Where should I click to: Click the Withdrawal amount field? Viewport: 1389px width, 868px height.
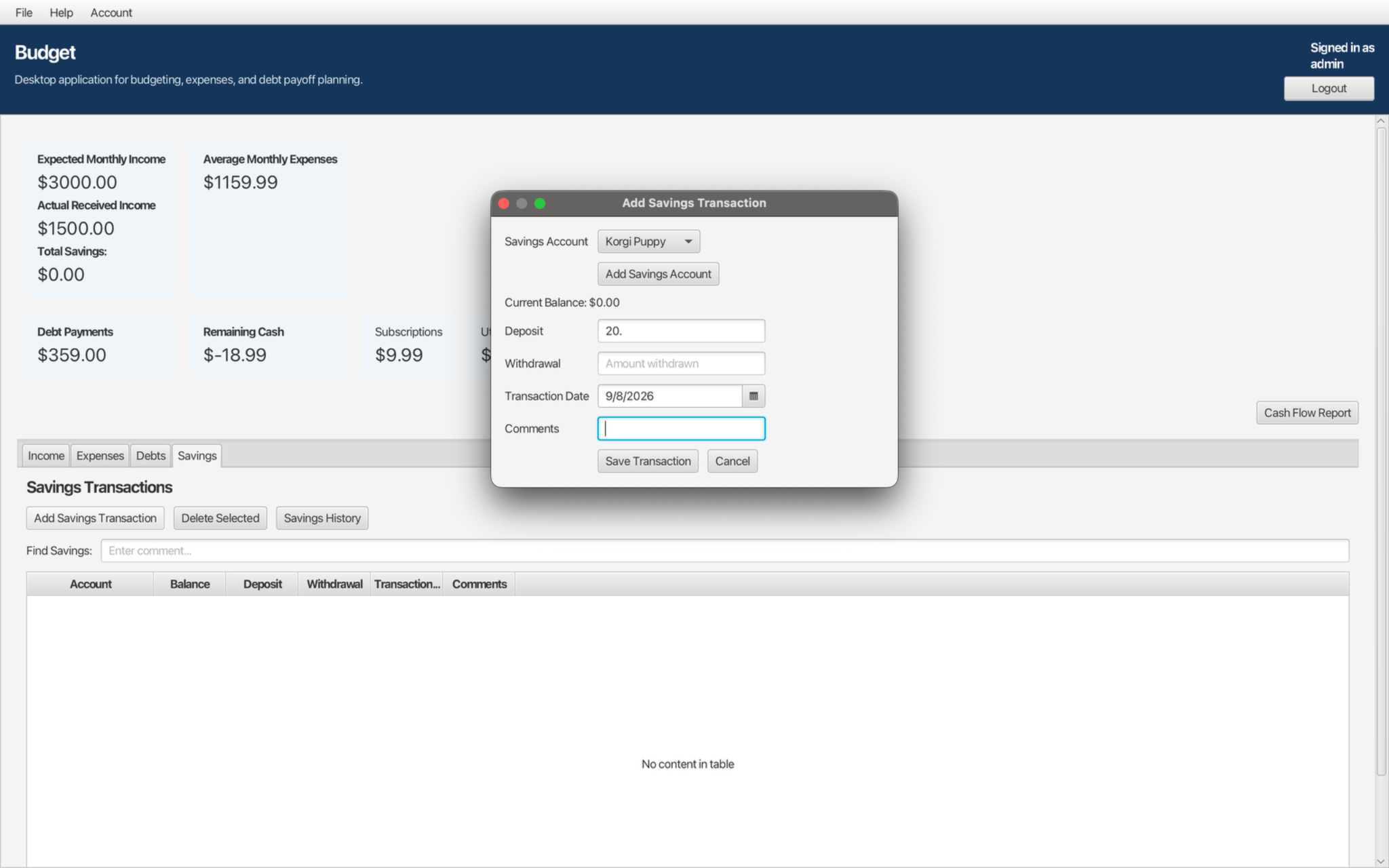pyautogui.click(x=681, y=363)
